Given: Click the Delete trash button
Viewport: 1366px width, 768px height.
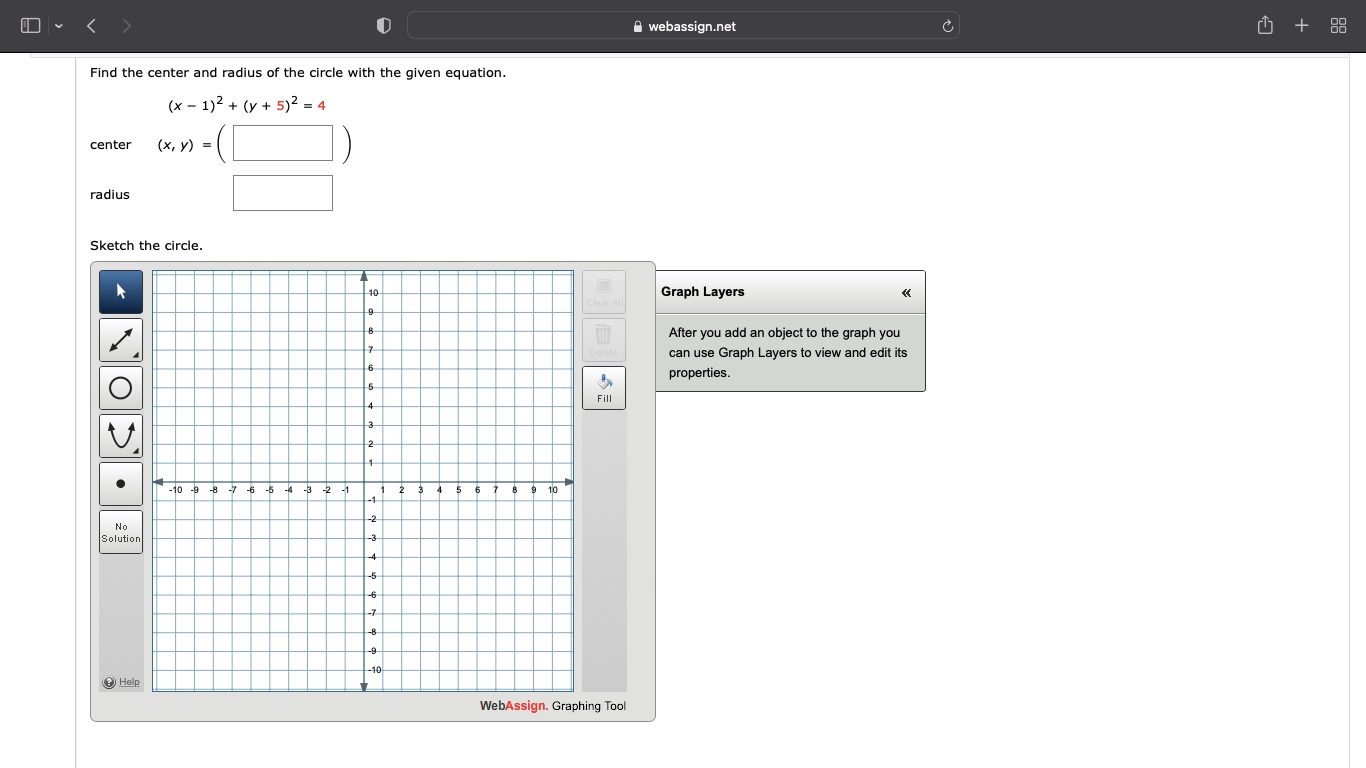Looking at the screenshot, I should (604, 340).
